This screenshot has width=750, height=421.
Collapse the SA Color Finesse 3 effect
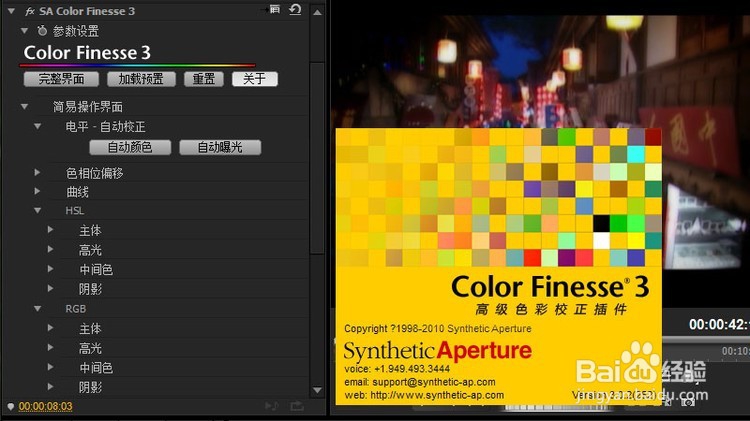pos(11,11)
